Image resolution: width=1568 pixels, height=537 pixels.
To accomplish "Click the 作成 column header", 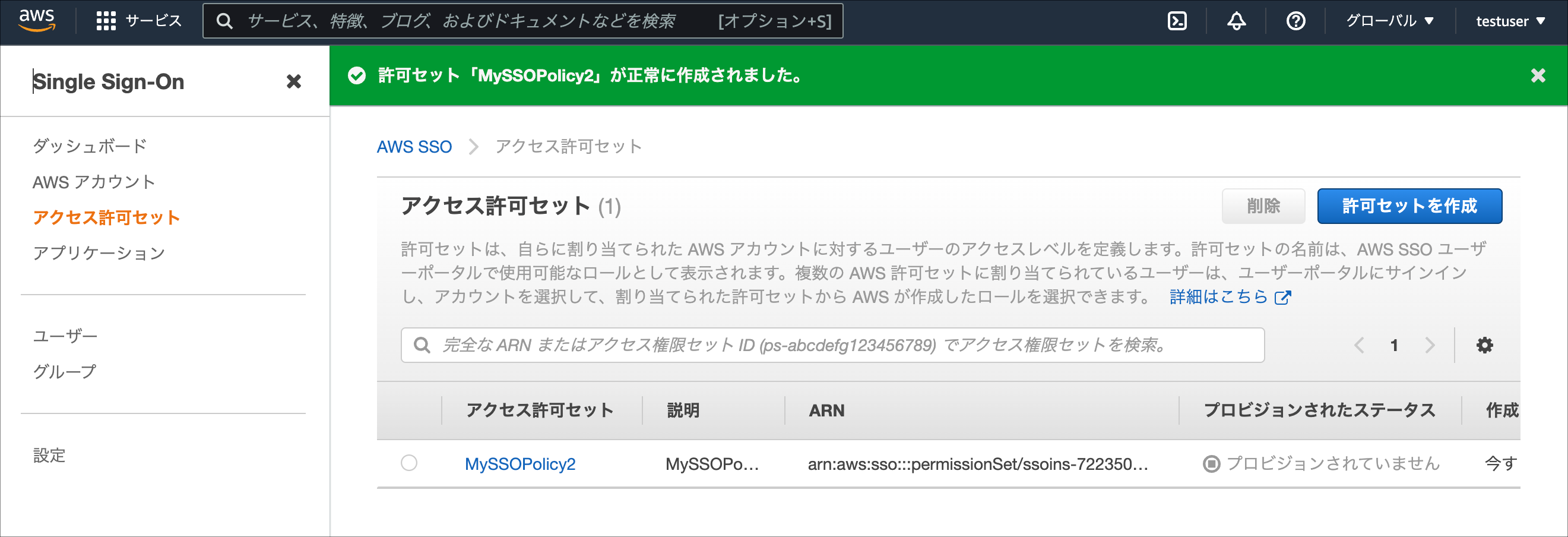I will pyautogui.click(x=1502, y=410).
